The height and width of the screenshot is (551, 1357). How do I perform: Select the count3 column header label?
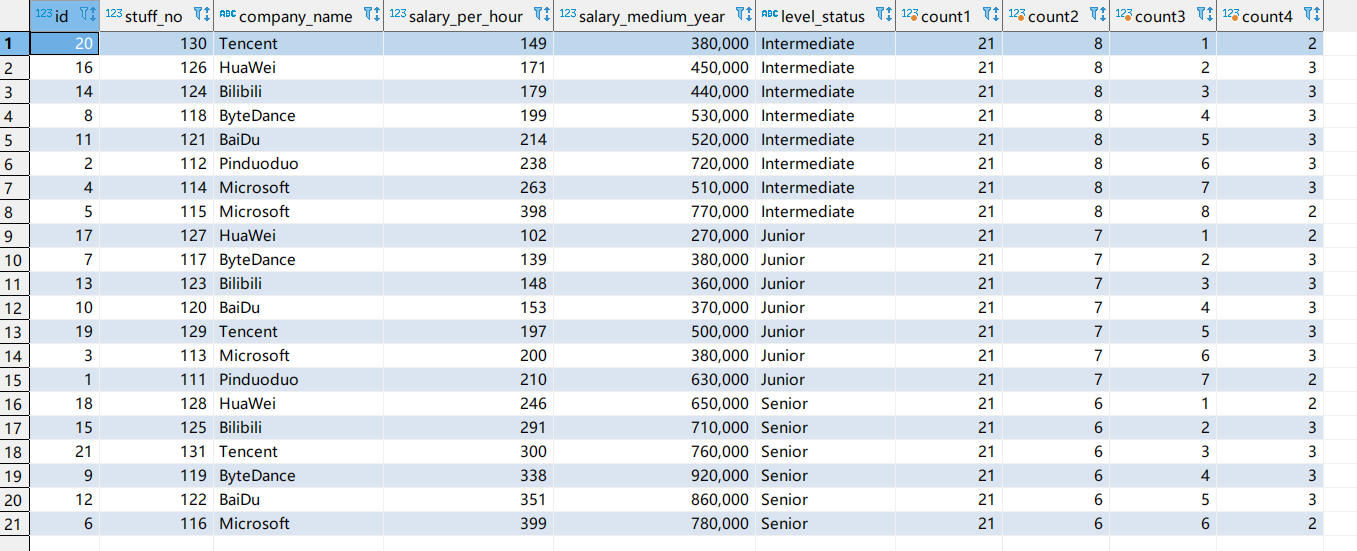click(1160, 16)
